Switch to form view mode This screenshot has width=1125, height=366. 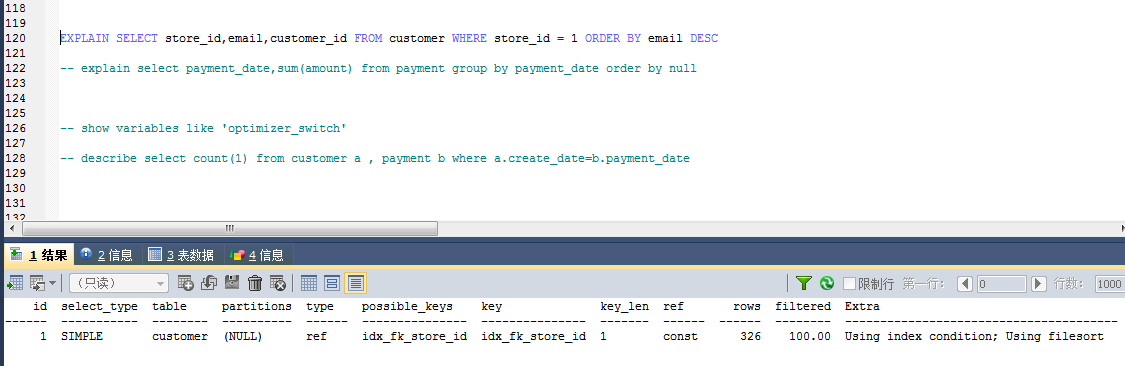tap(332, 283)
